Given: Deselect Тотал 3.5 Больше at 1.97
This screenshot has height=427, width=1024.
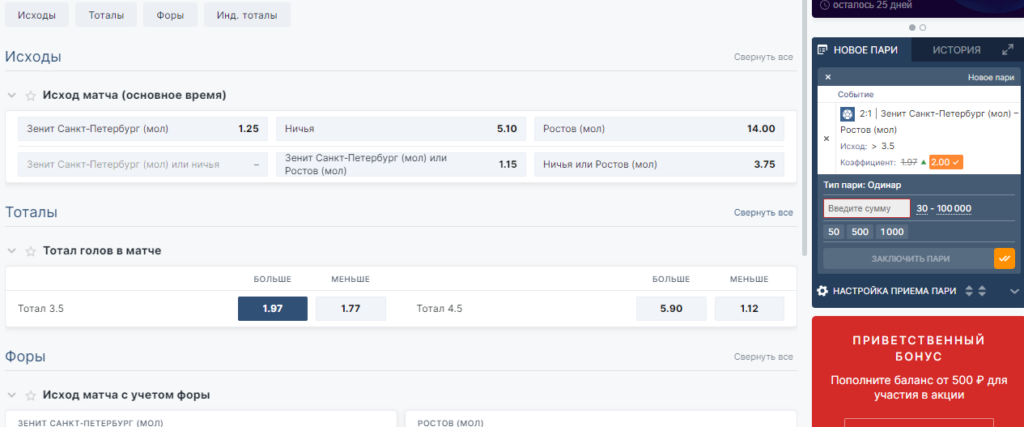Looking at the screenshot, I should coord(272,309).
